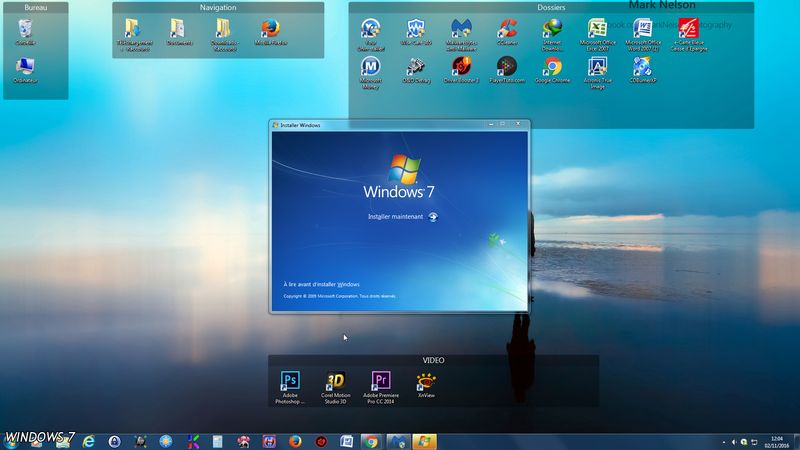Click Internet Explorer icon in taskbar
The height and width of the screenshot is (450, 800).
click(x=89, y=441)
